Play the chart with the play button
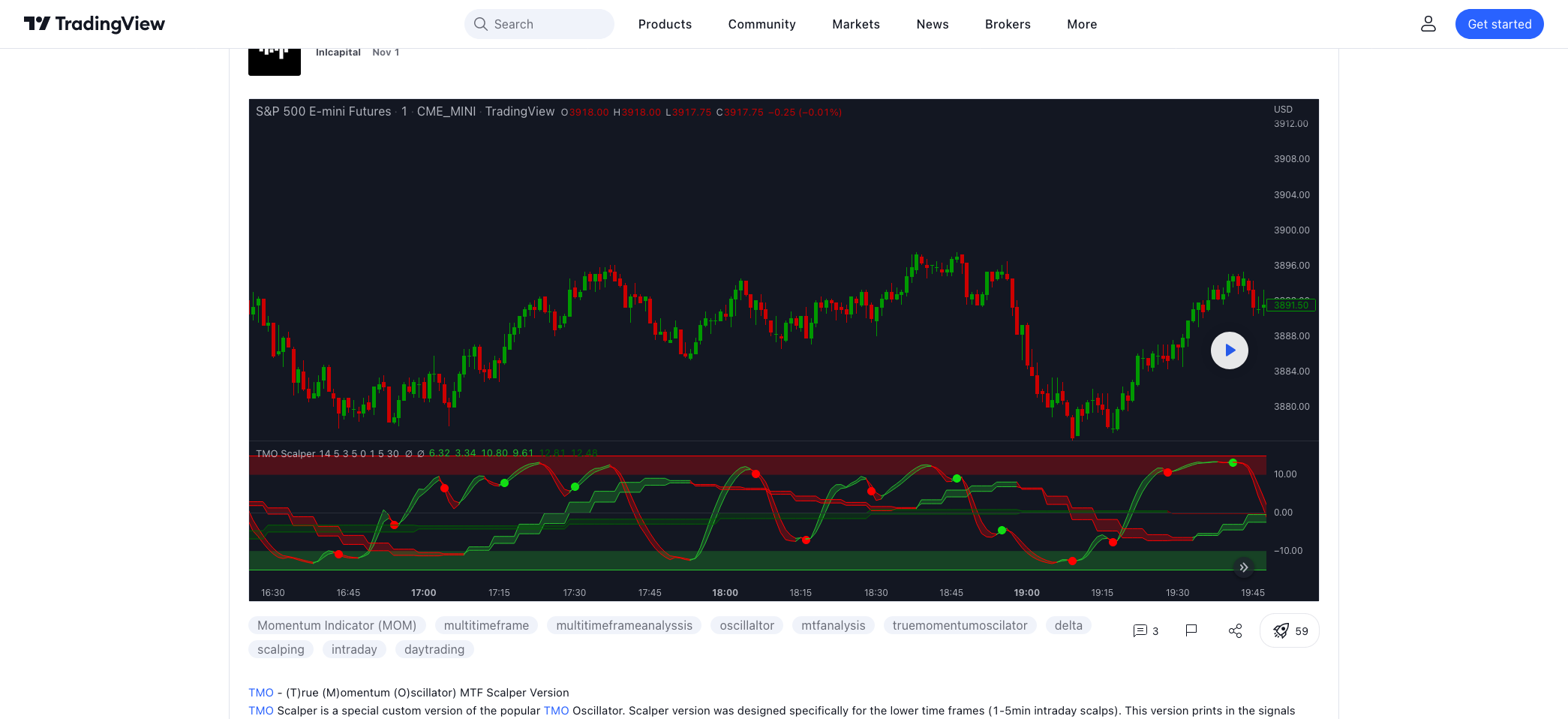The width and height of the screenshot is (1568, 719). click(x=1230, y=350)
